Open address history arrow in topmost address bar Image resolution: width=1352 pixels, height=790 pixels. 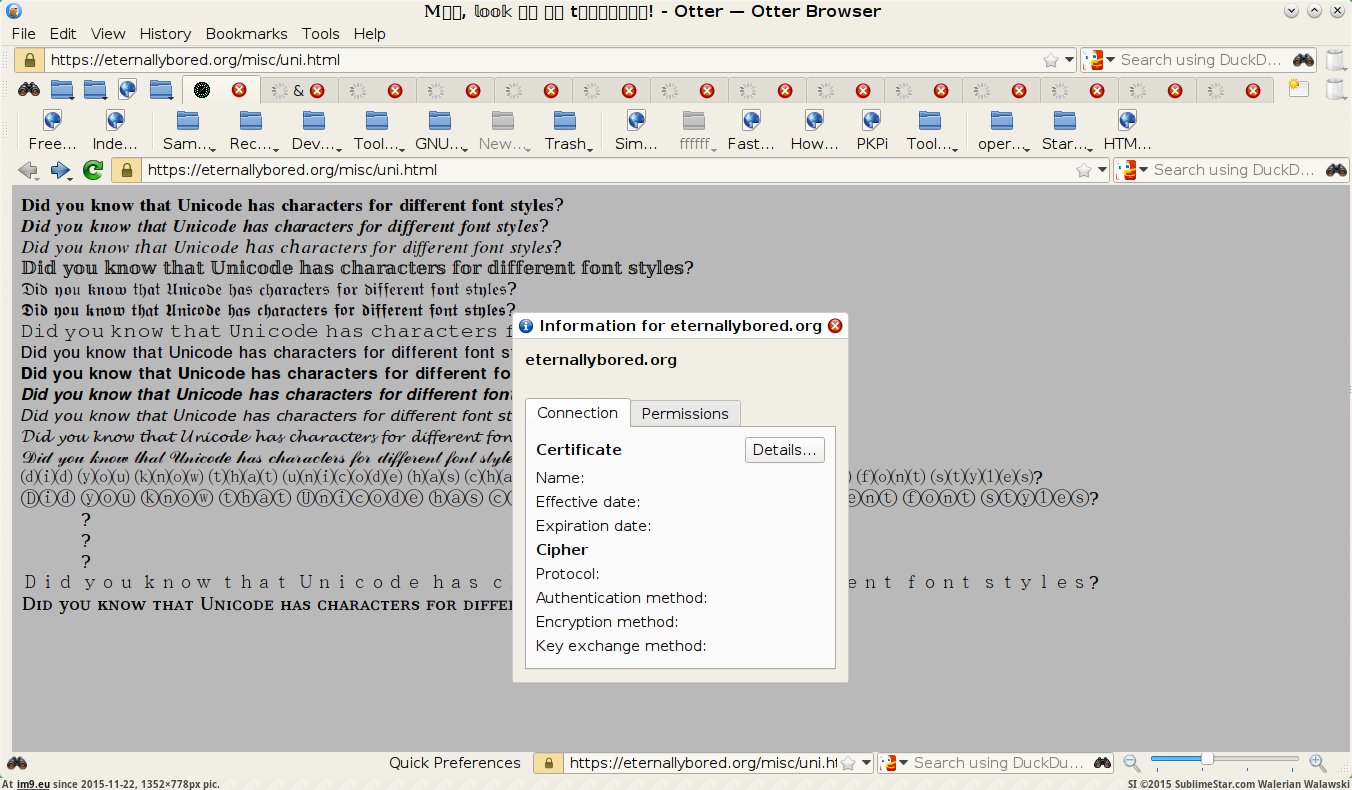coord(1069,60)
